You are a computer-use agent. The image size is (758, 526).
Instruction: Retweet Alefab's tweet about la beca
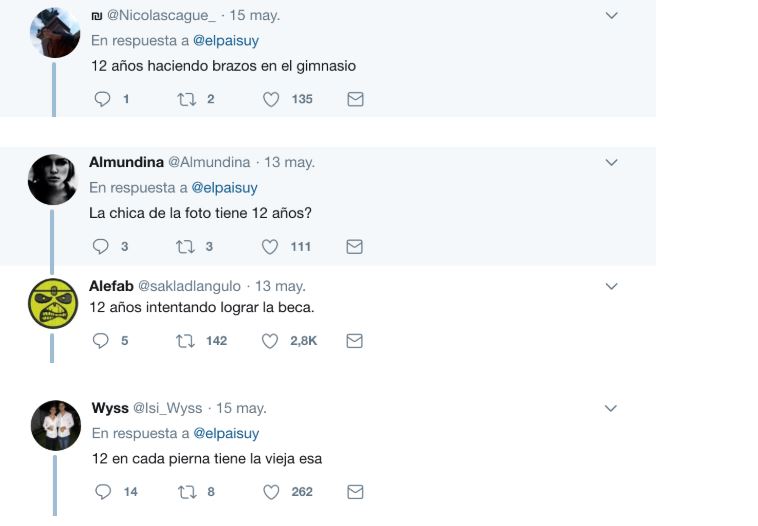[x=185, y=341]
